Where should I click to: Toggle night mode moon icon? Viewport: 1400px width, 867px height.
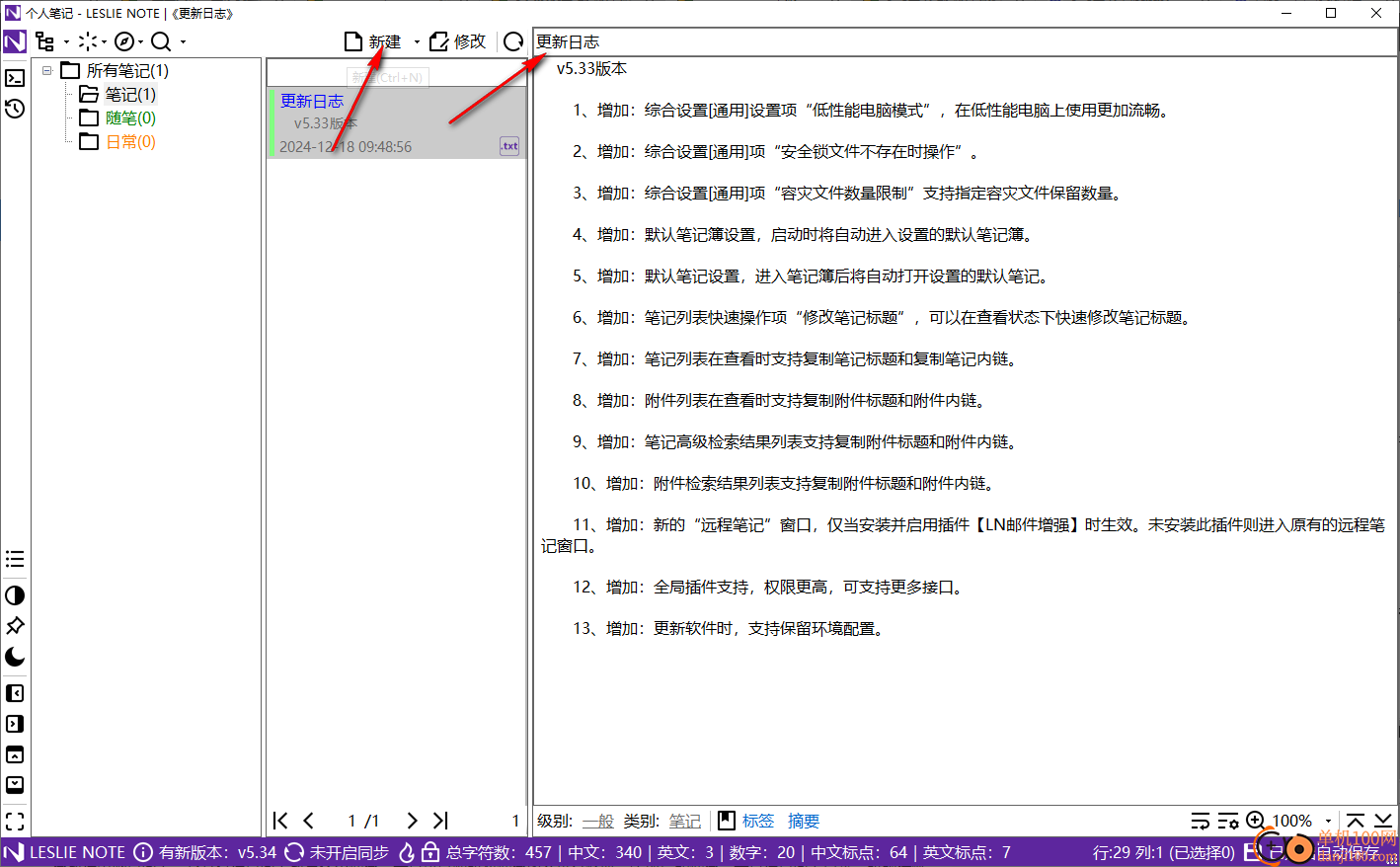[15, 657]
